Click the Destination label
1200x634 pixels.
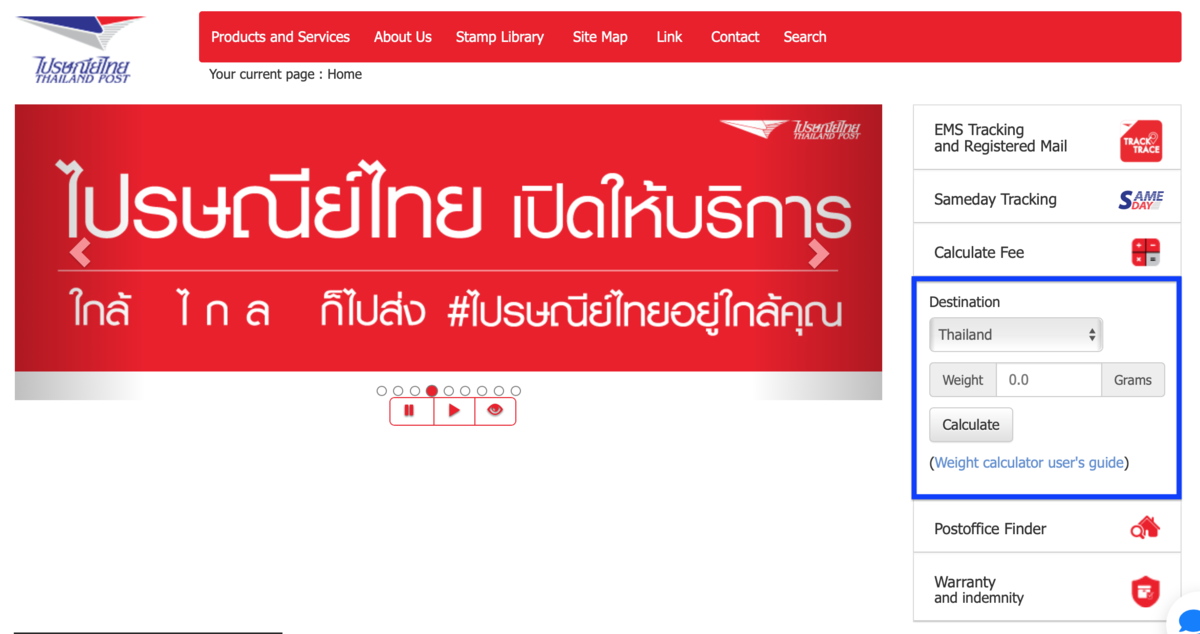click(x=964, y=302)
